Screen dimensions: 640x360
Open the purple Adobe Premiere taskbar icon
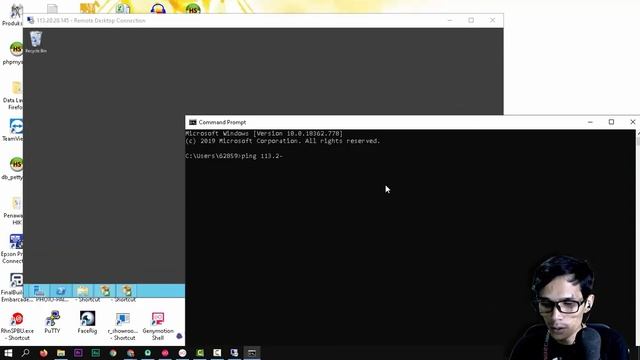pyautogui.click(x=78, y=353)
